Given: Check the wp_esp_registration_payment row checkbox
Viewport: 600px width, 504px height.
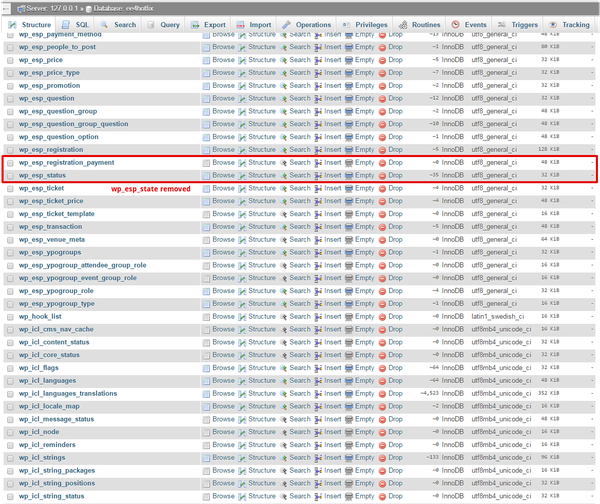Looking at the screenshot, I should 10,163.
